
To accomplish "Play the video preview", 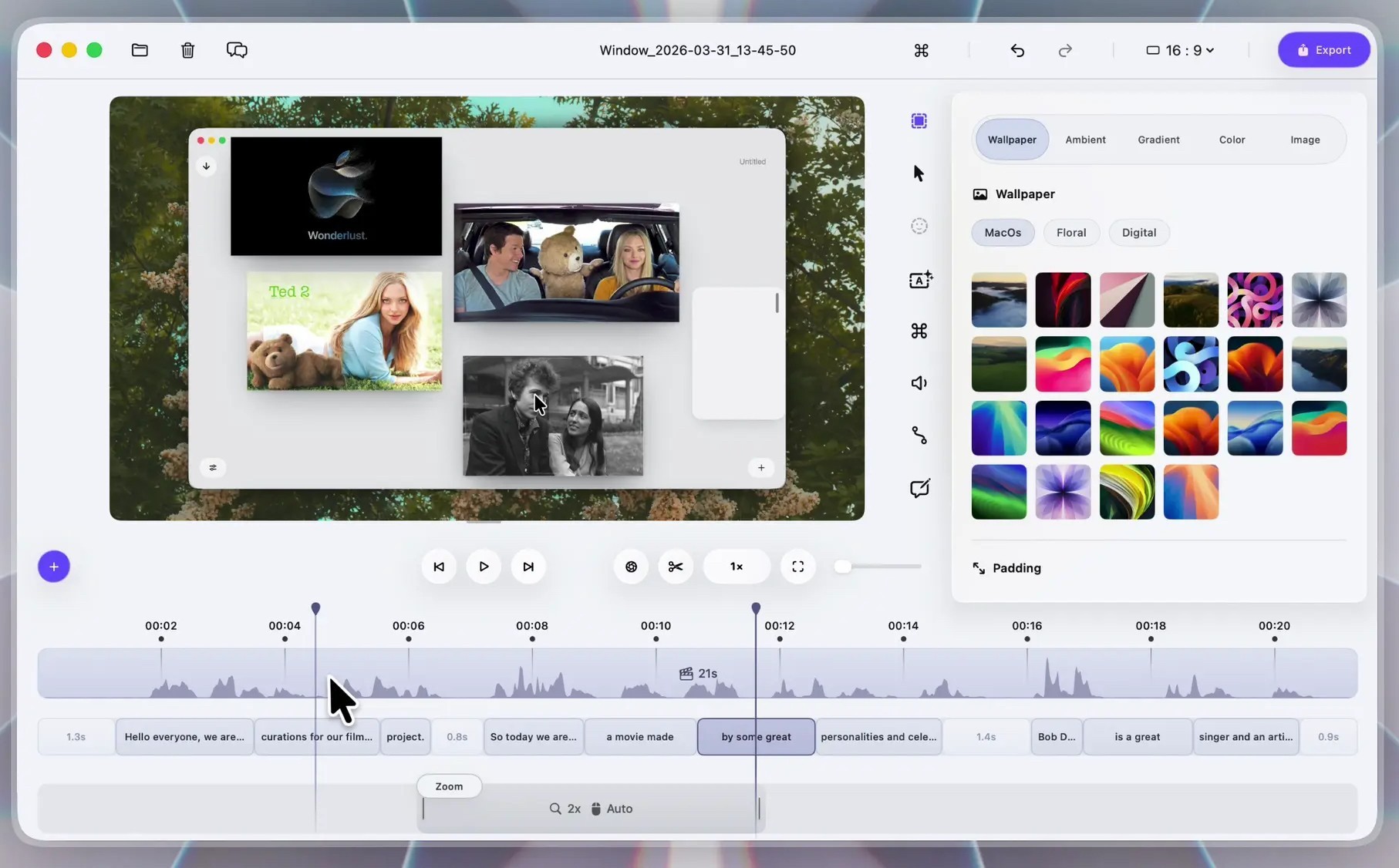I will [x=484, y=567].
